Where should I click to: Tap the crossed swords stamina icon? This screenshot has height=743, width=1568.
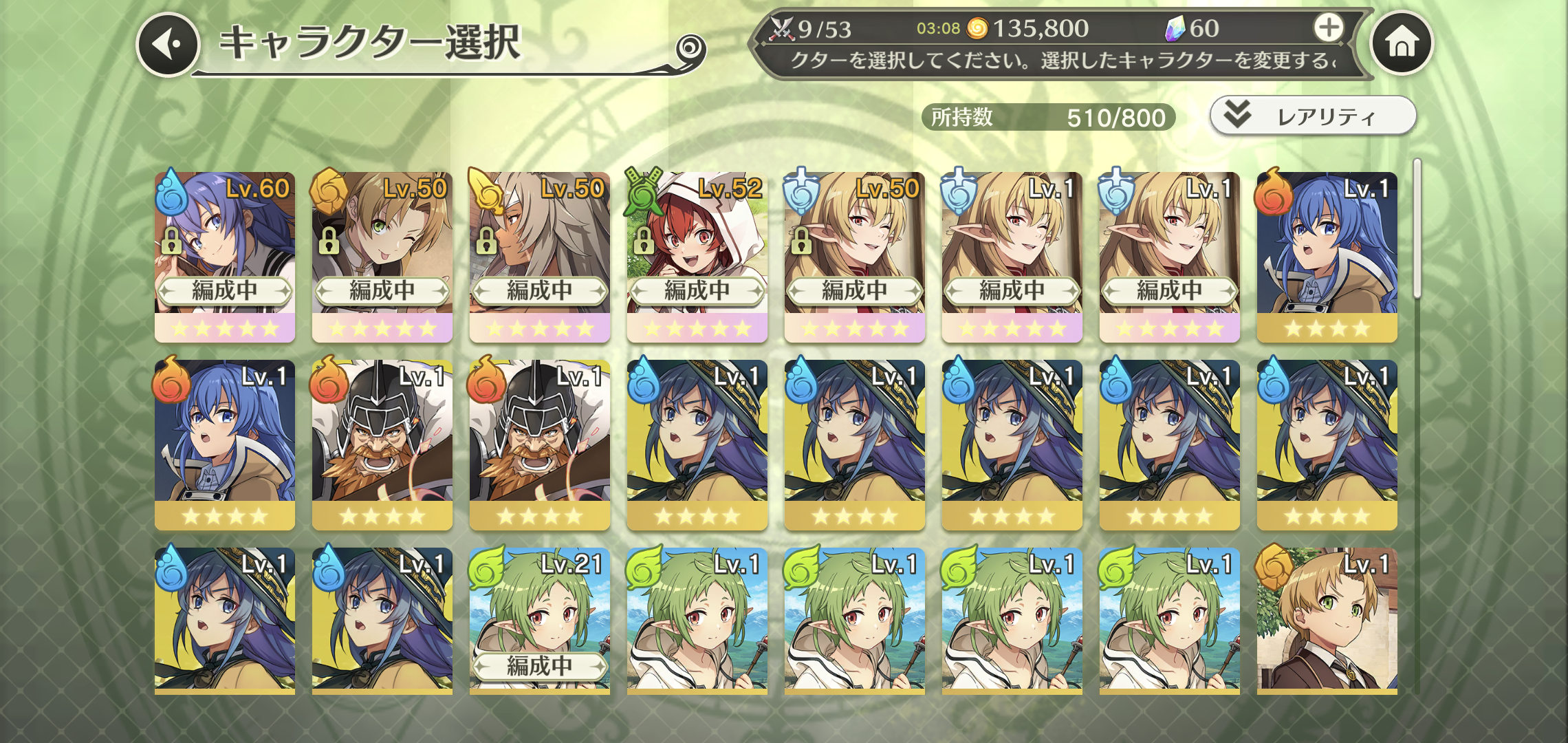(782, 28)
